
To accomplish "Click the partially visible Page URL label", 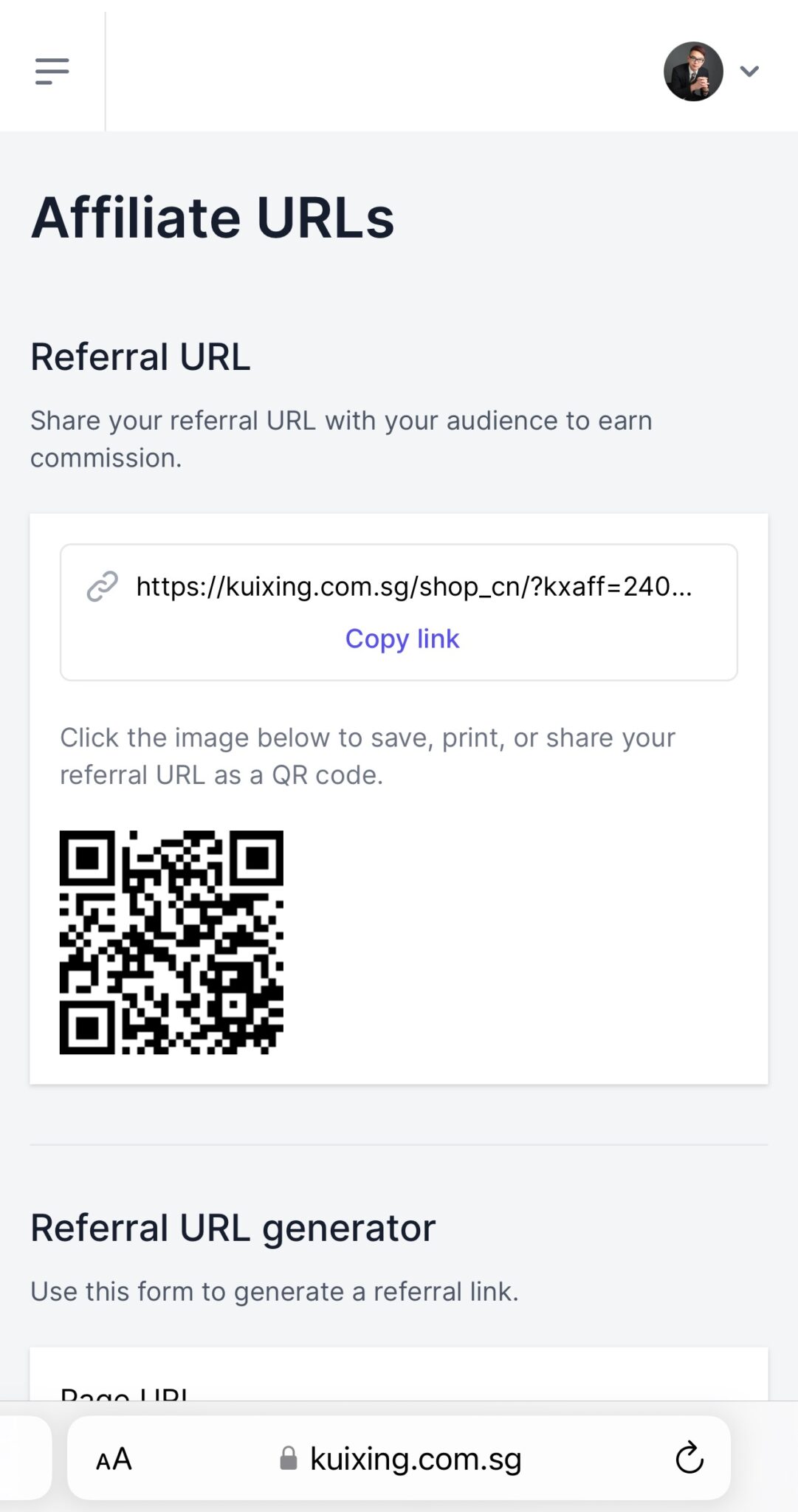I will click(x=124, y=1392).
